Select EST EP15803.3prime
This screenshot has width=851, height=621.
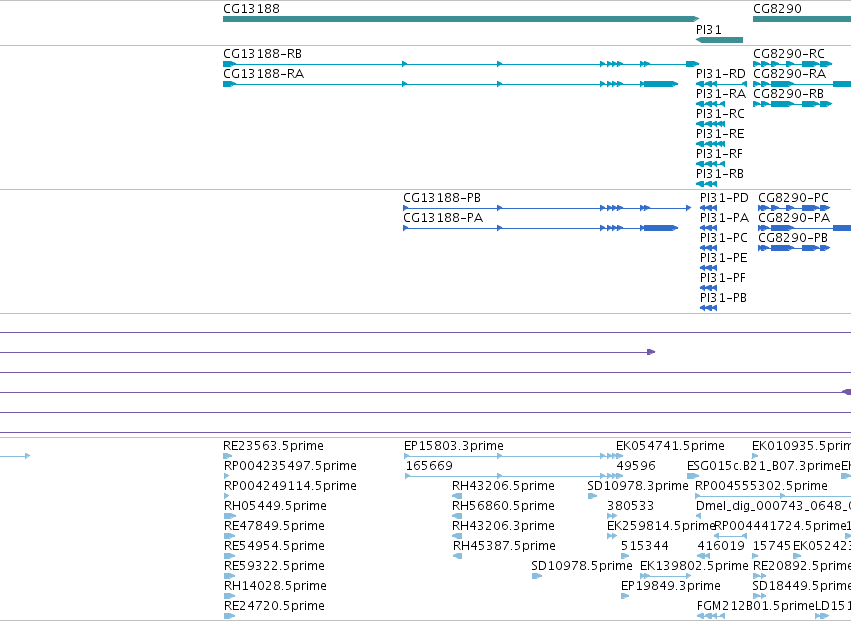454,446
